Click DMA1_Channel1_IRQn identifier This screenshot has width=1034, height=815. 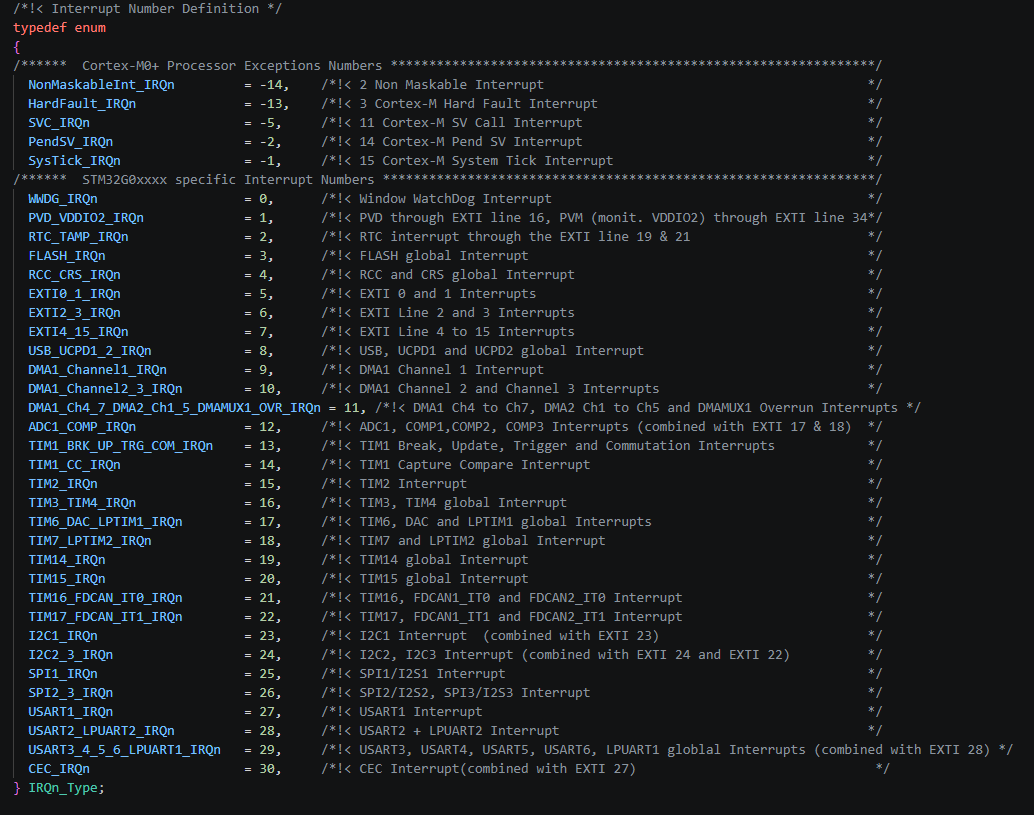tap(97, 371)
